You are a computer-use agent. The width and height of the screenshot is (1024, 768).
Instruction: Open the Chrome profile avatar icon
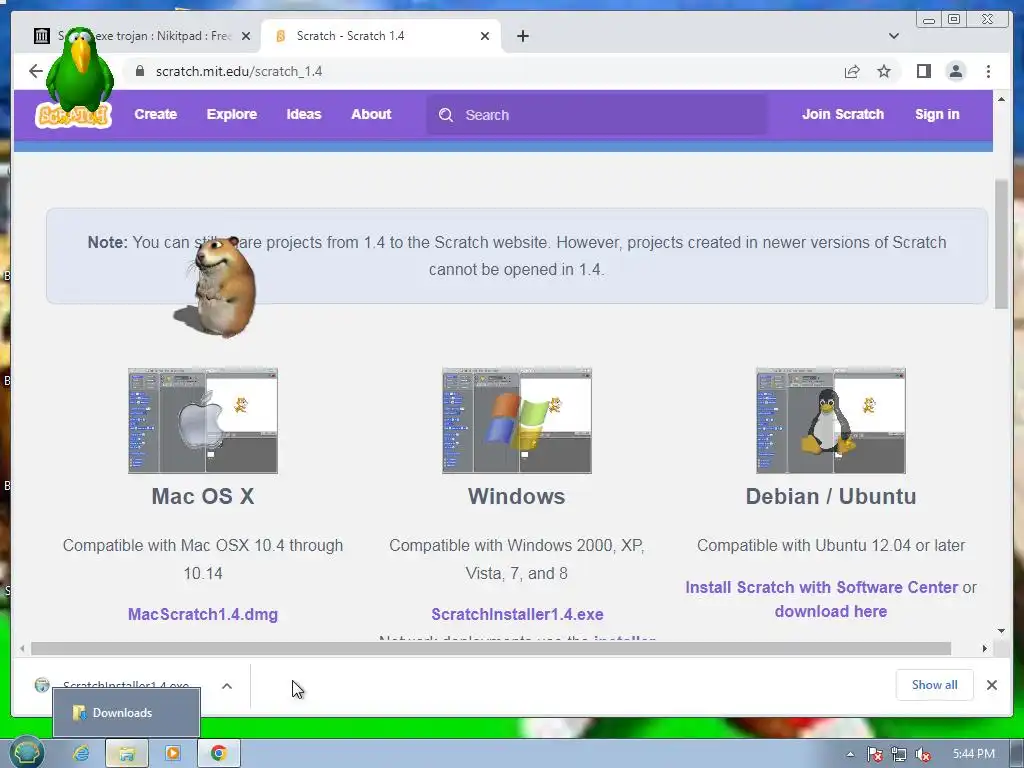point(955,71)
